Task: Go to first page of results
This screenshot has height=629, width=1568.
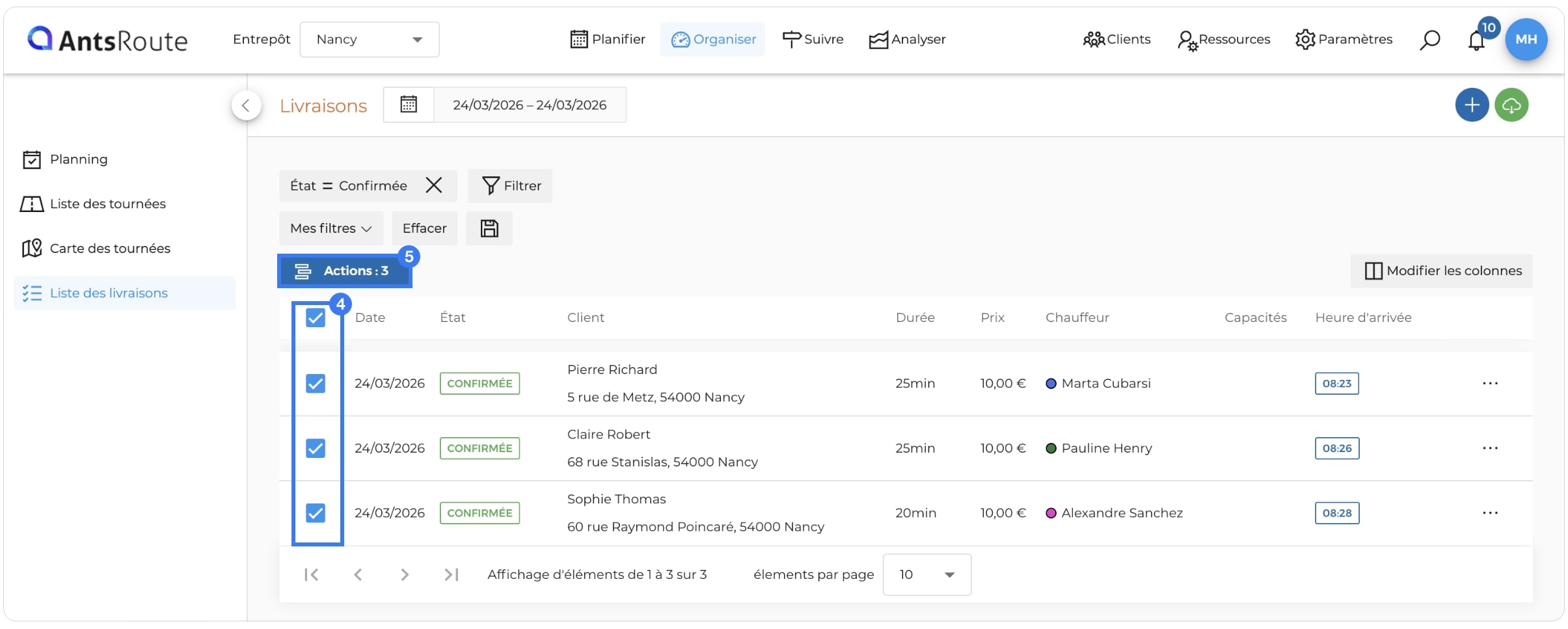Action: pos(312,575)
